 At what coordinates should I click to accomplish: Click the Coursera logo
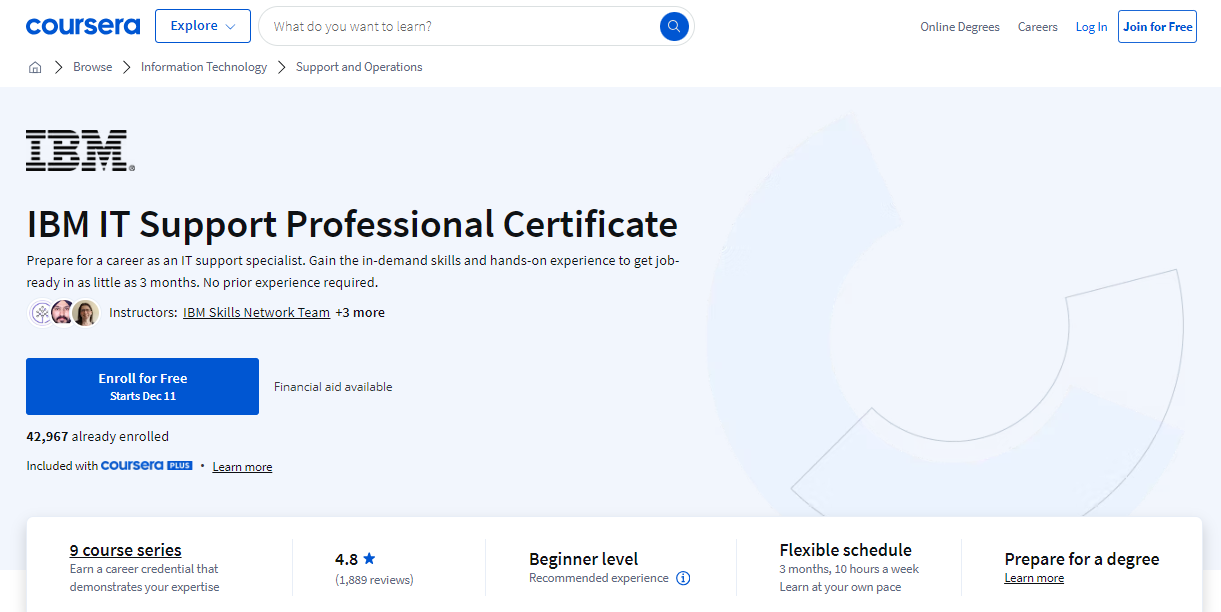click(83, 26)
